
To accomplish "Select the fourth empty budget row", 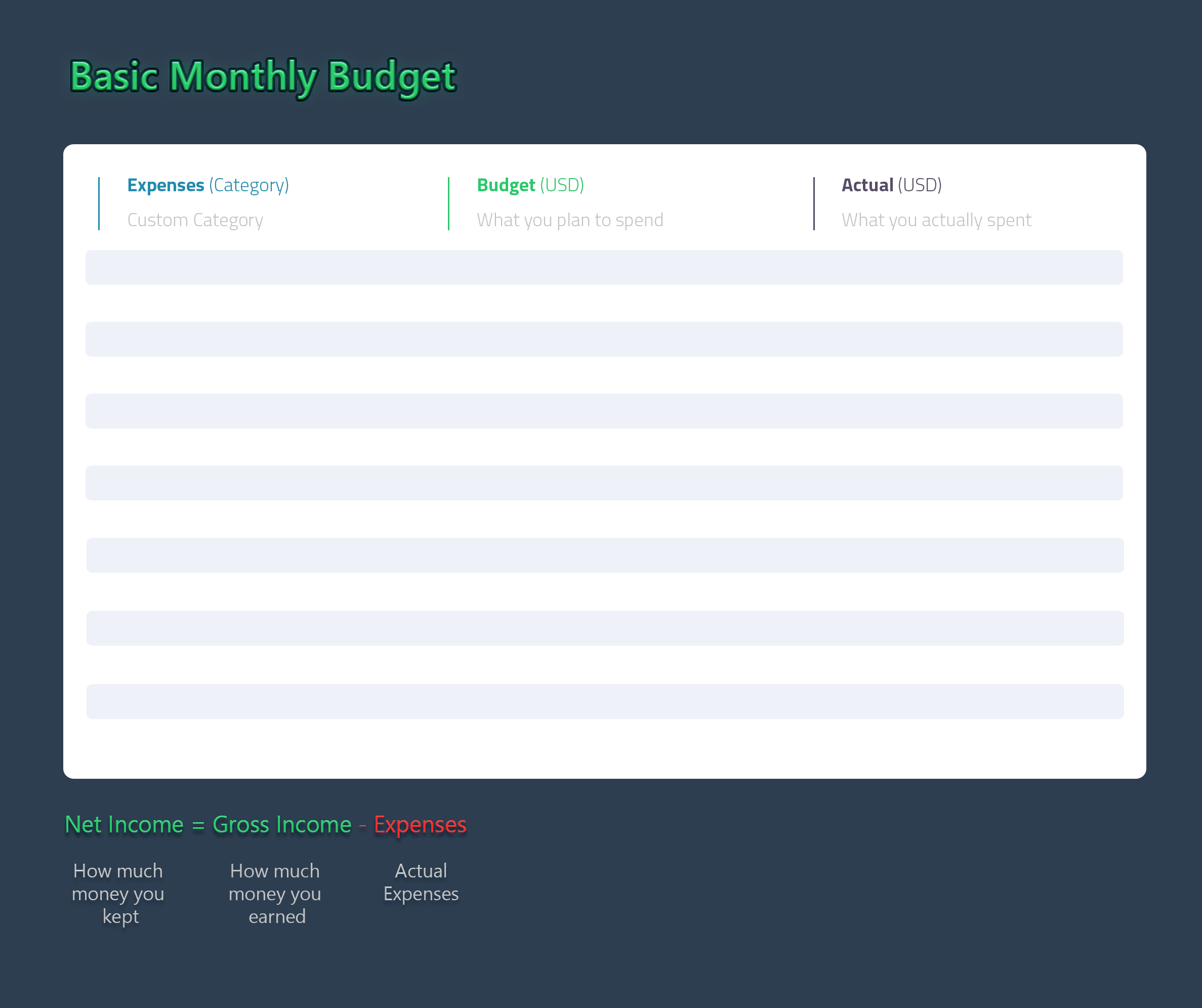I will coord(604,483).
